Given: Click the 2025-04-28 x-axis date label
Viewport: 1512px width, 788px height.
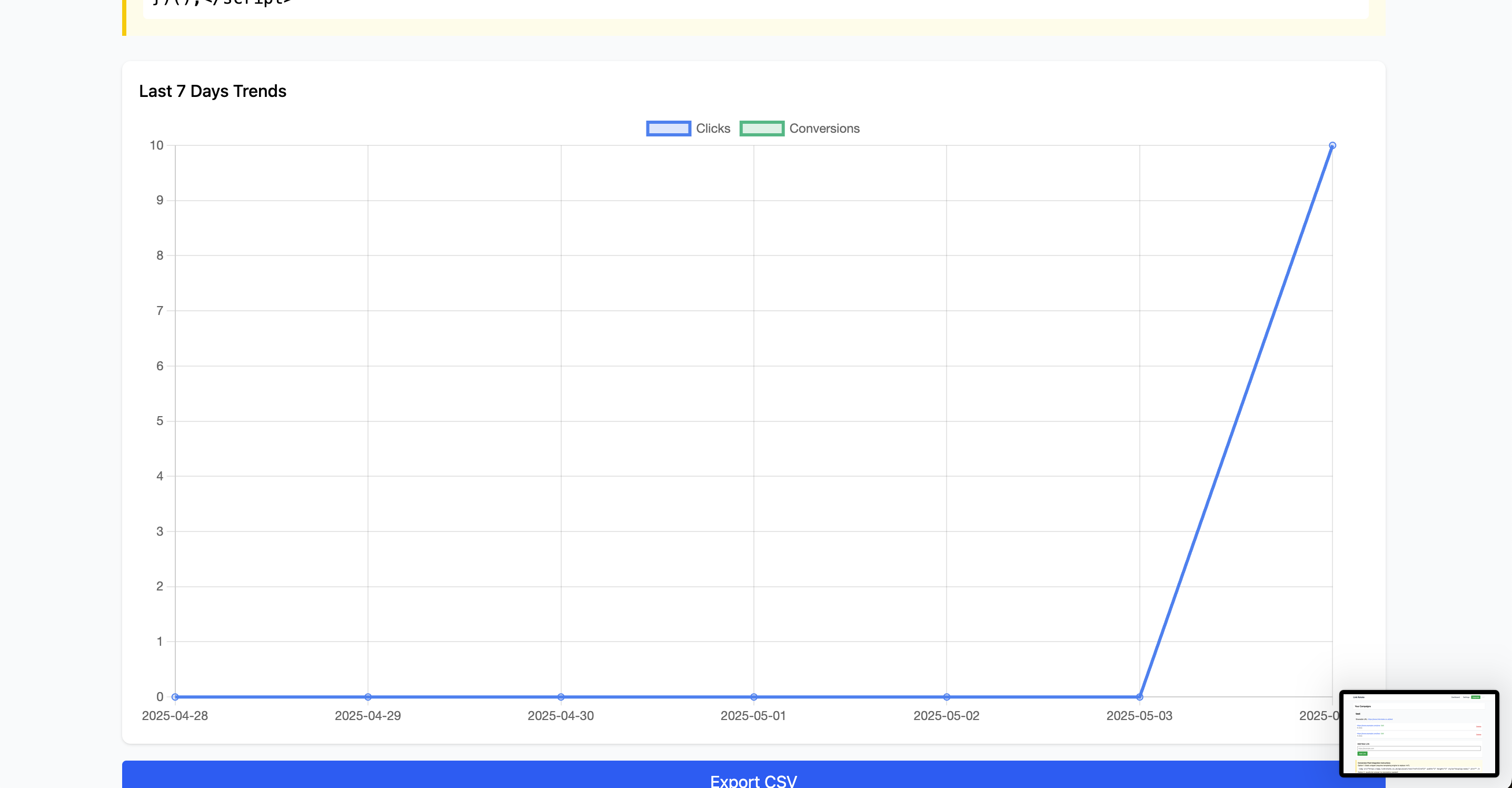Looking at the screenshot, I should point(175,716).
